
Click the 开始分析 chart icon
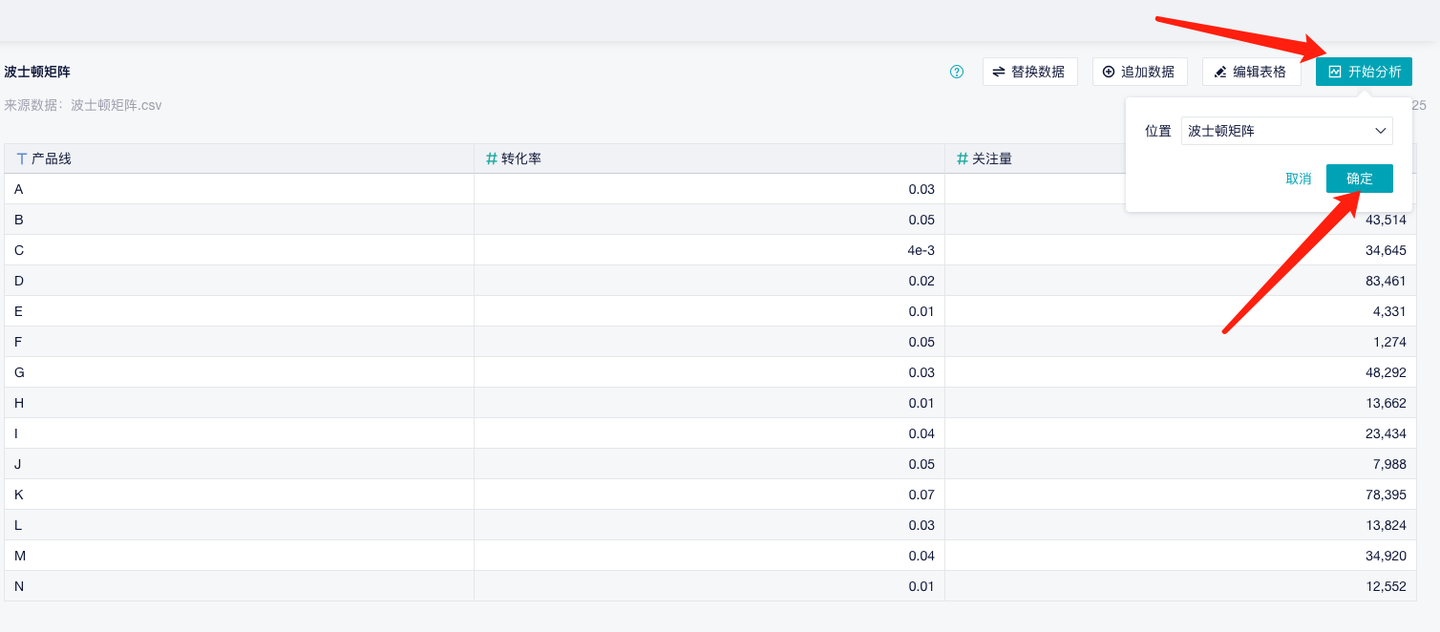tap(1335, 72)
